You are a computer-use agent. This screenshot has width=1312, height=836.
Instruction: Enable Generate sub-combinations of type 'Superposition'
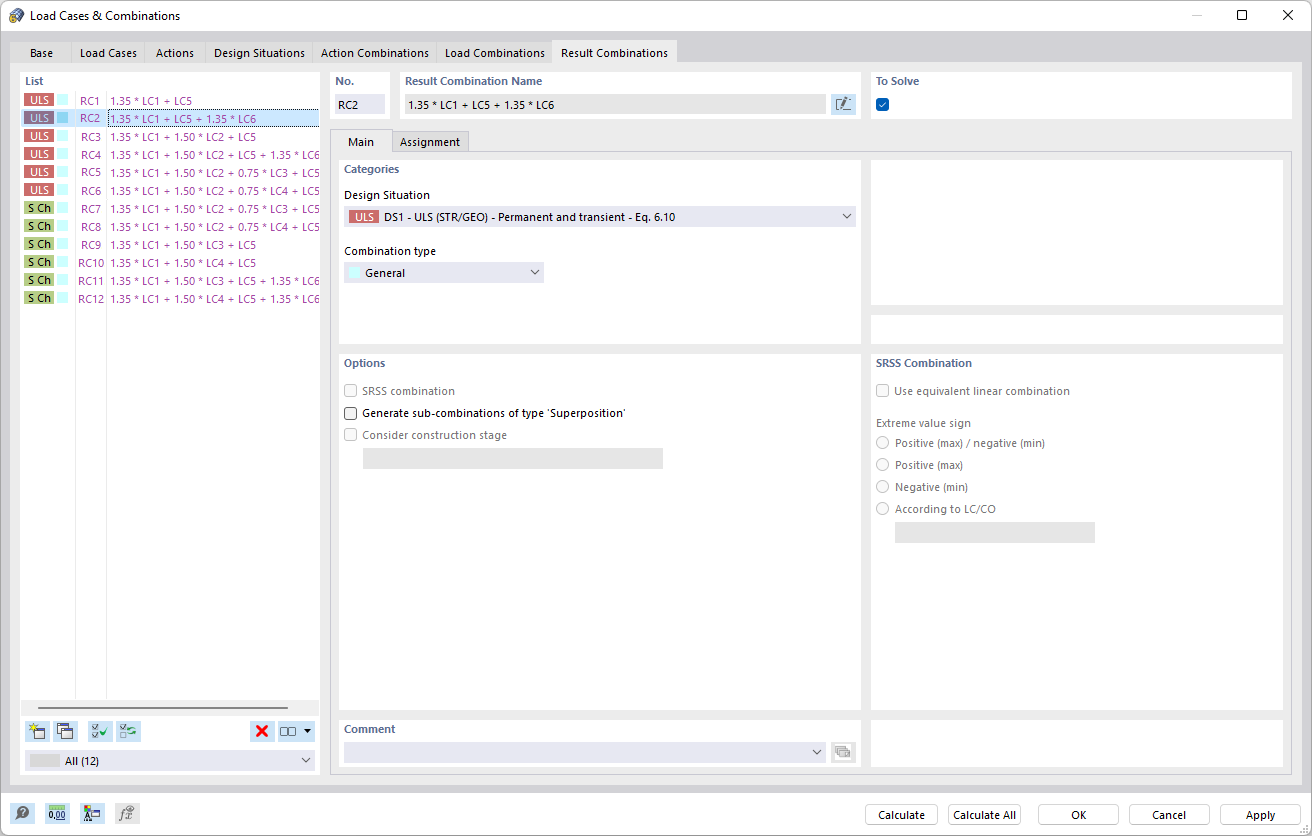coord(350,413)
